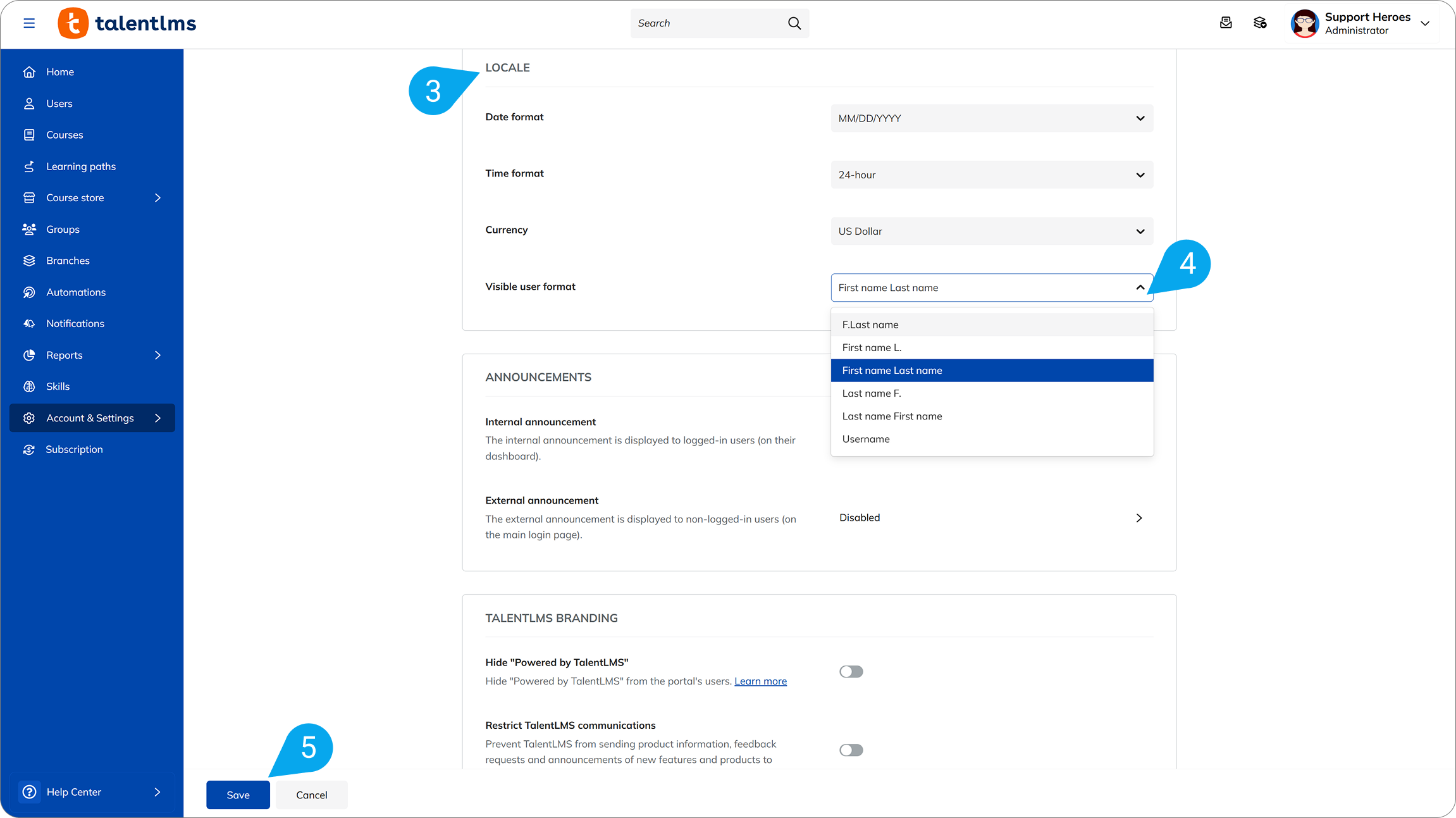Open the Date format dropdown
Image resolution: width=1456 pixels, height=818 pixels.
click(x=990, y=118)
